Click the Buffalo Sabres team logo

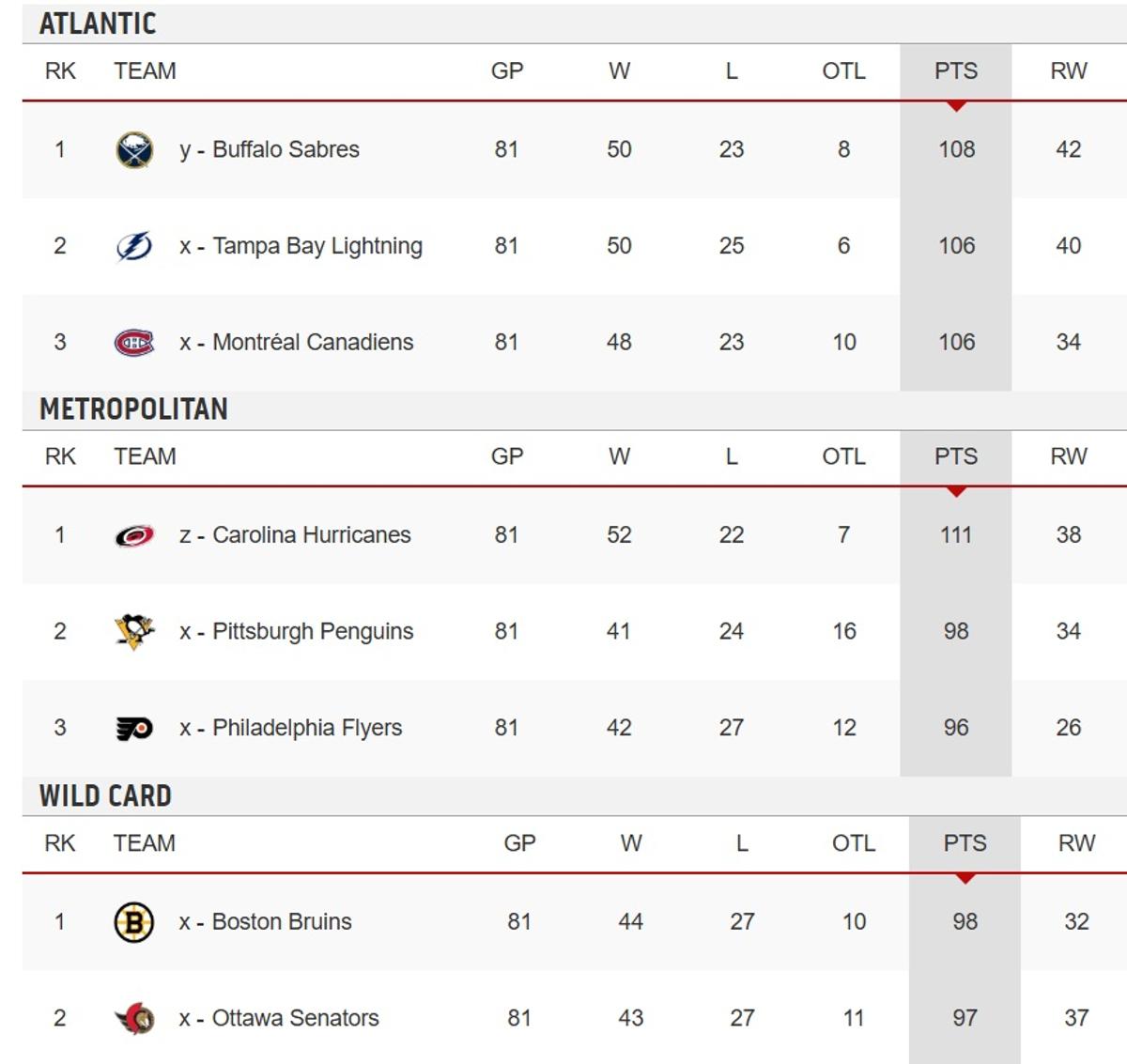pos(135,148)
